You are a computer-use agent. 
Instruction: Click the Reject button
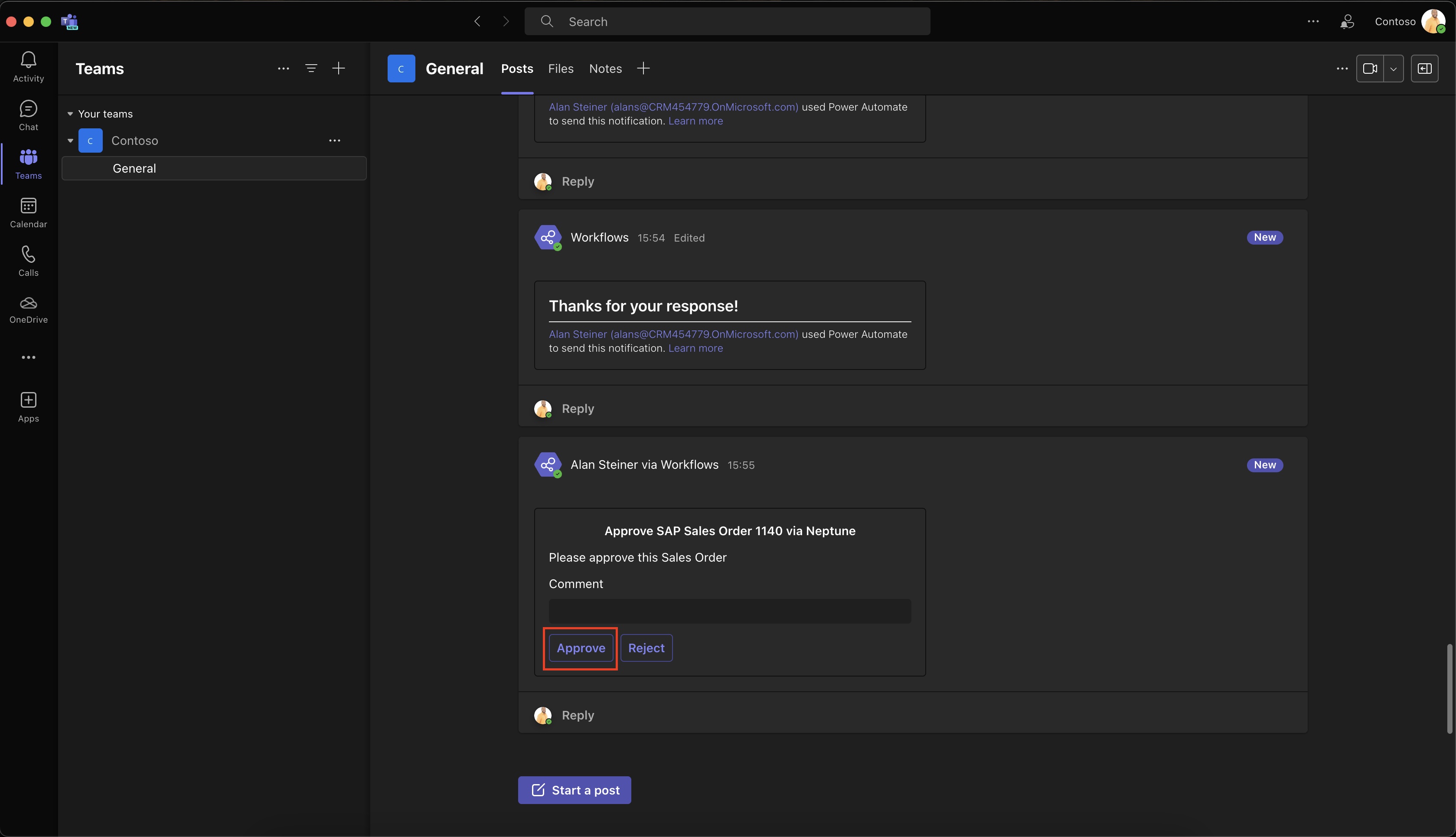click(646, 648)
